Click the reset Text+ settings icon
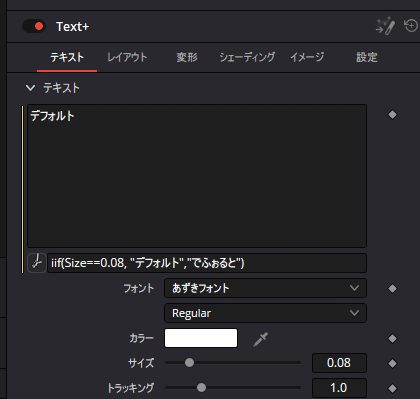 [x=411, y=26]
